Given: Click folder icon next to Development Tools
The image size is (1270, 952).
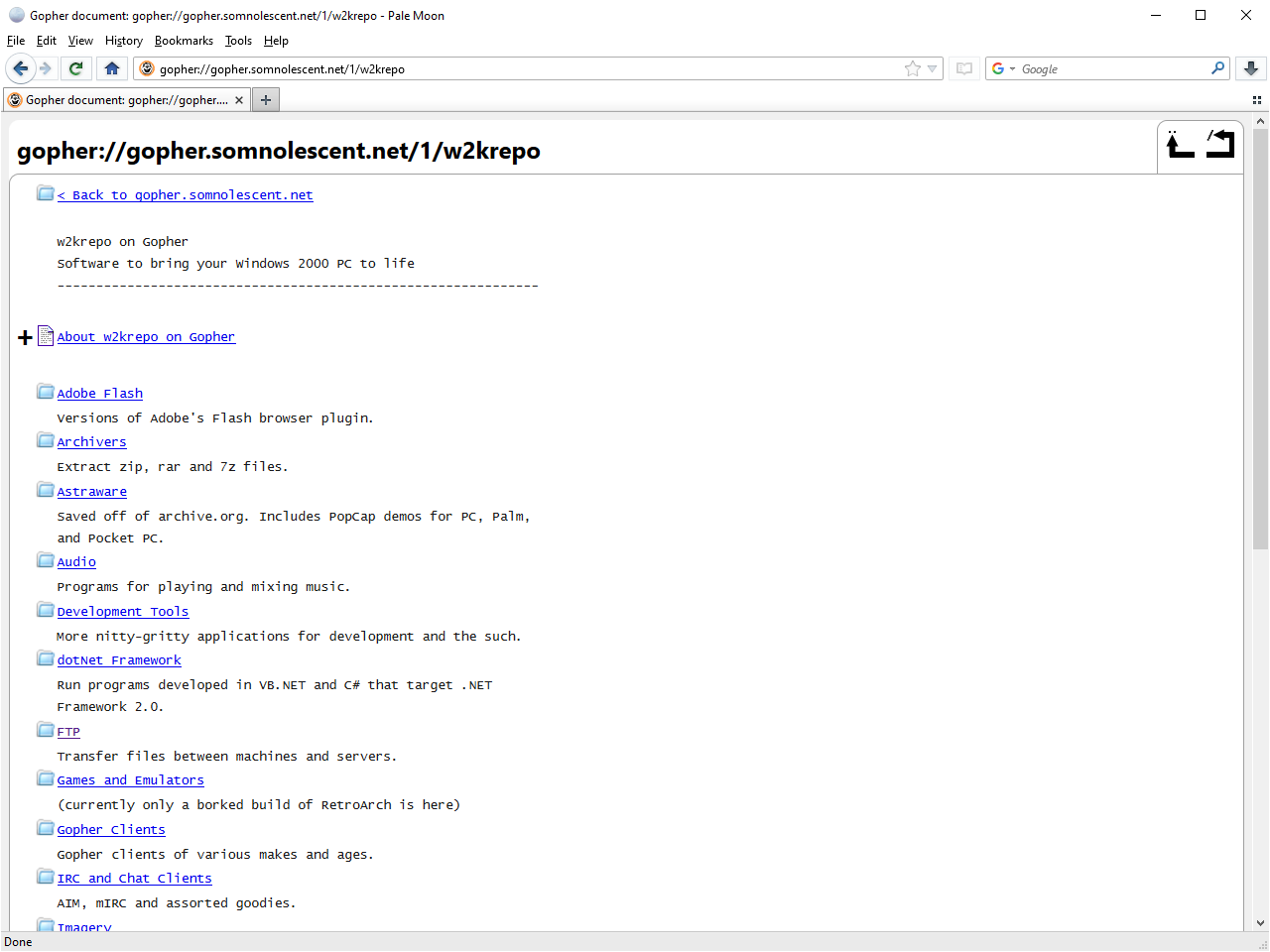Looking at the screenshot, I should click(46, 609).
